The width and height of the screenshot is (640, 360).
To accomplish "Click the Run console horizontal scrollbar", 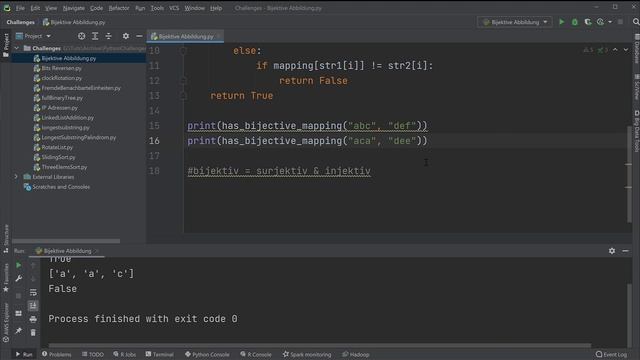I will point(320,345).
